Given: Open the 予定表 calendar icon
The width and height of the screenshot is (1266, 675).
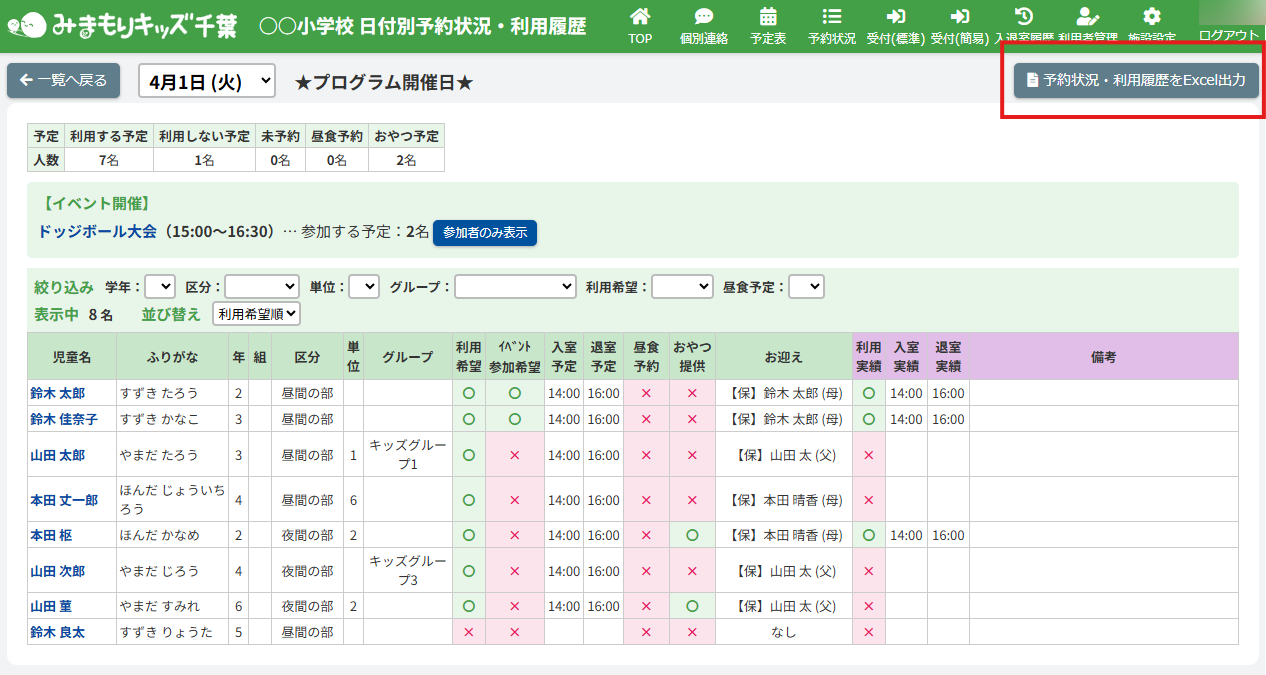Looking at the screenshot, I should pyautogui.click(x=768, y=17).
